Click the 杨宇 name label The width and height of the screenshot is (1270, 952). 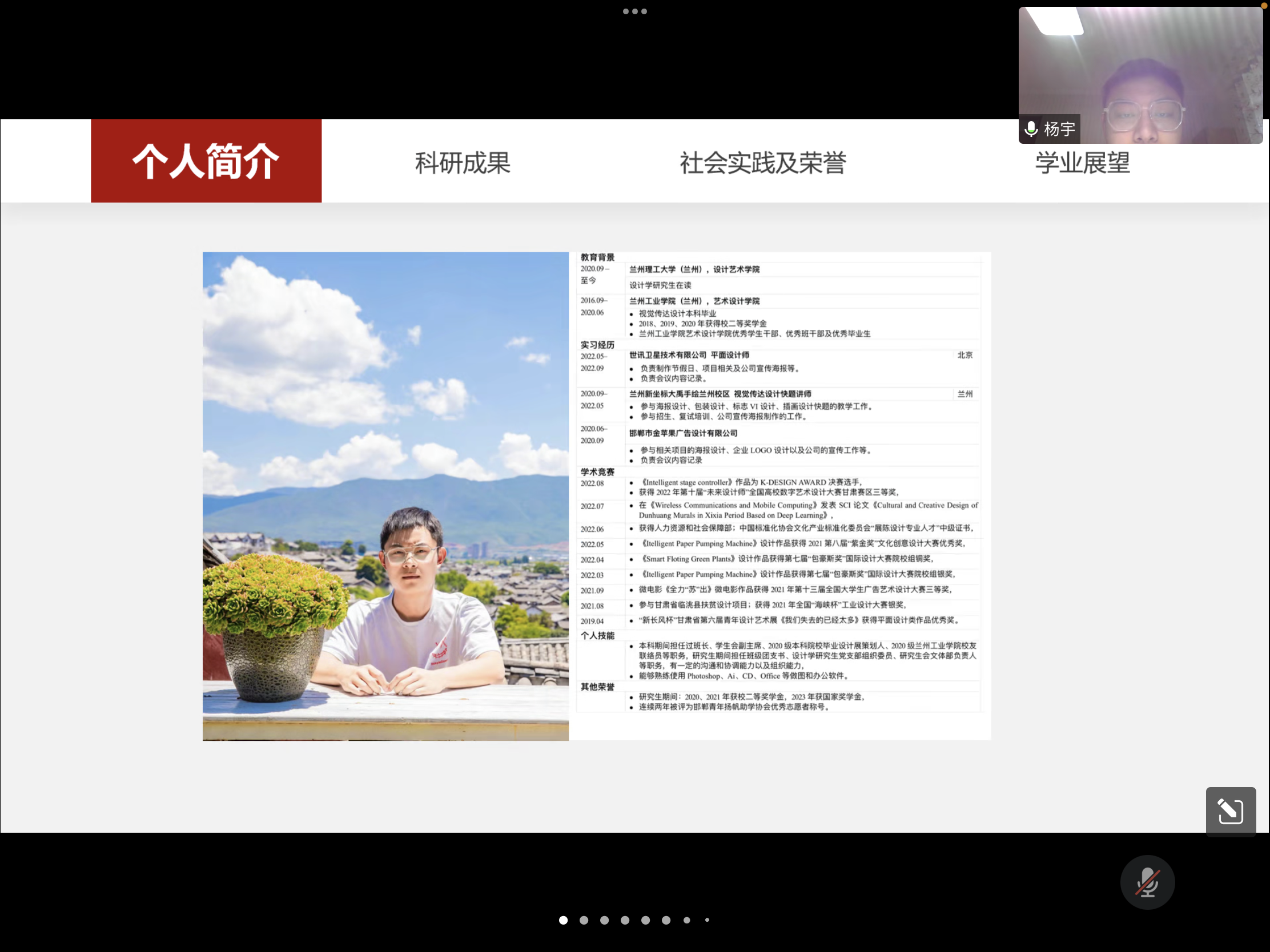point(1059,129)
